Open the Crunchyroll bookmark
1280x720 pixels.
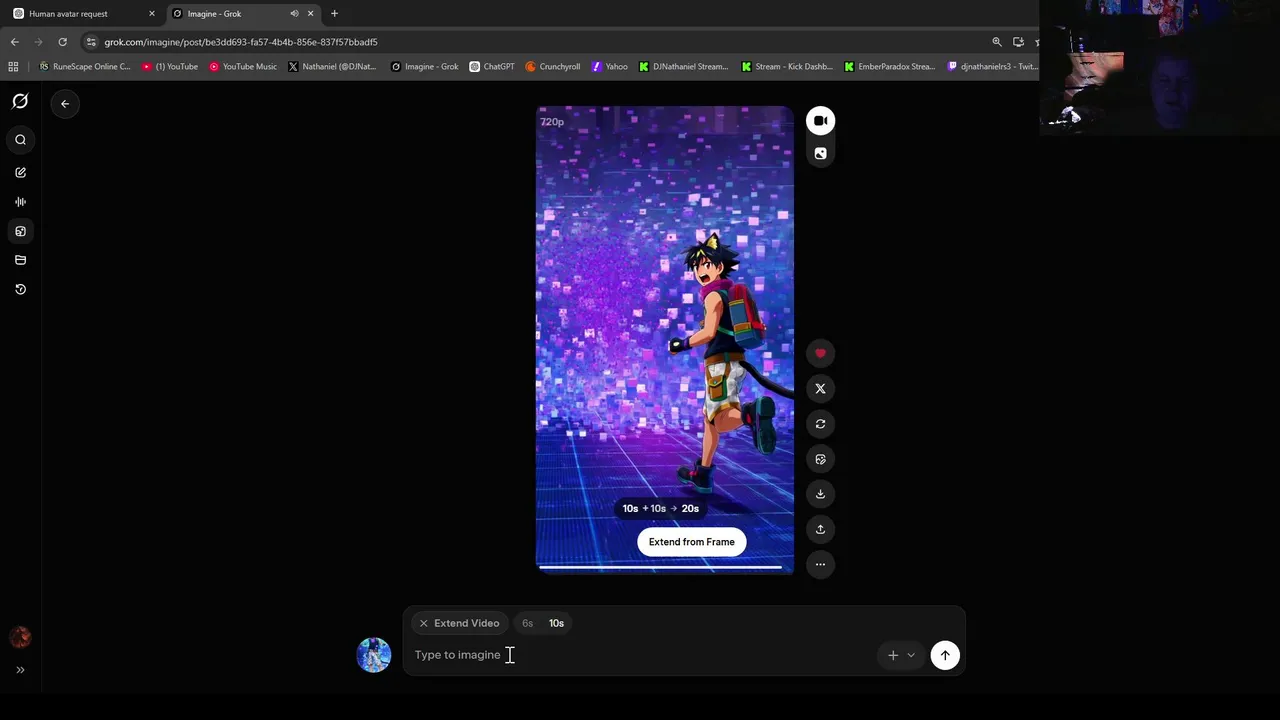tap(553, 67)
